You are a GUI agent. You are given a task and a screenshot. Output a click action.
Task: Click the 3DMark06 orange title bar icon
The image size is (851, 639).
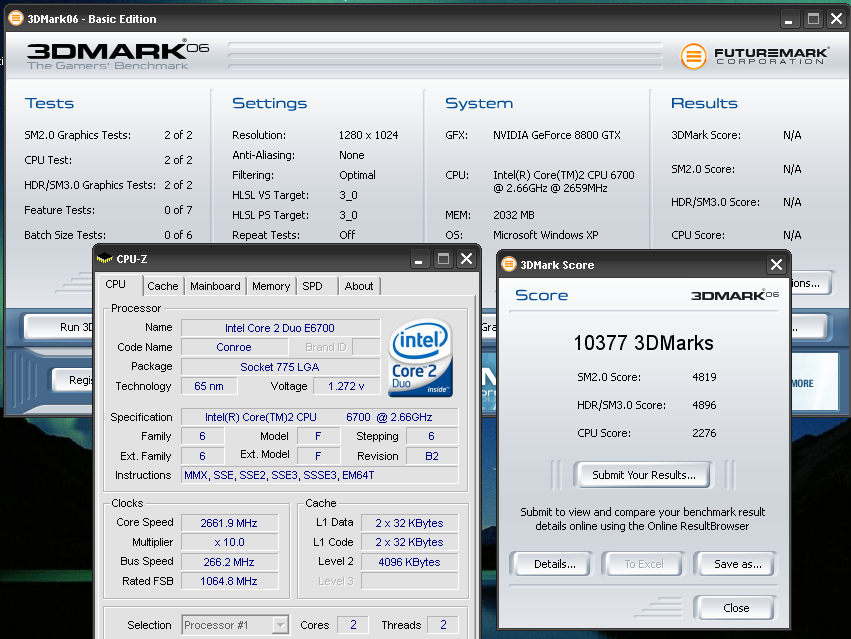[16, 18]
